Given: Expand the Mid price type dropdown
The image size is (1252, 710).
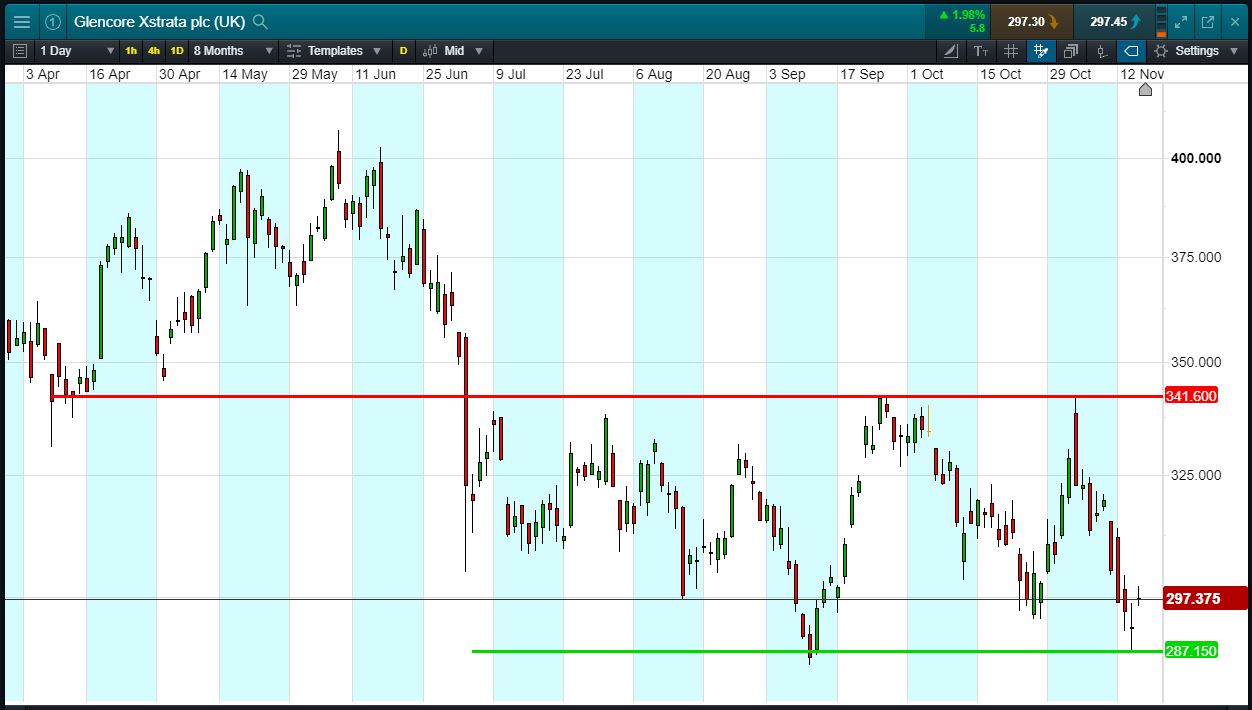Looking at the screenshot, I should [453, 50].
